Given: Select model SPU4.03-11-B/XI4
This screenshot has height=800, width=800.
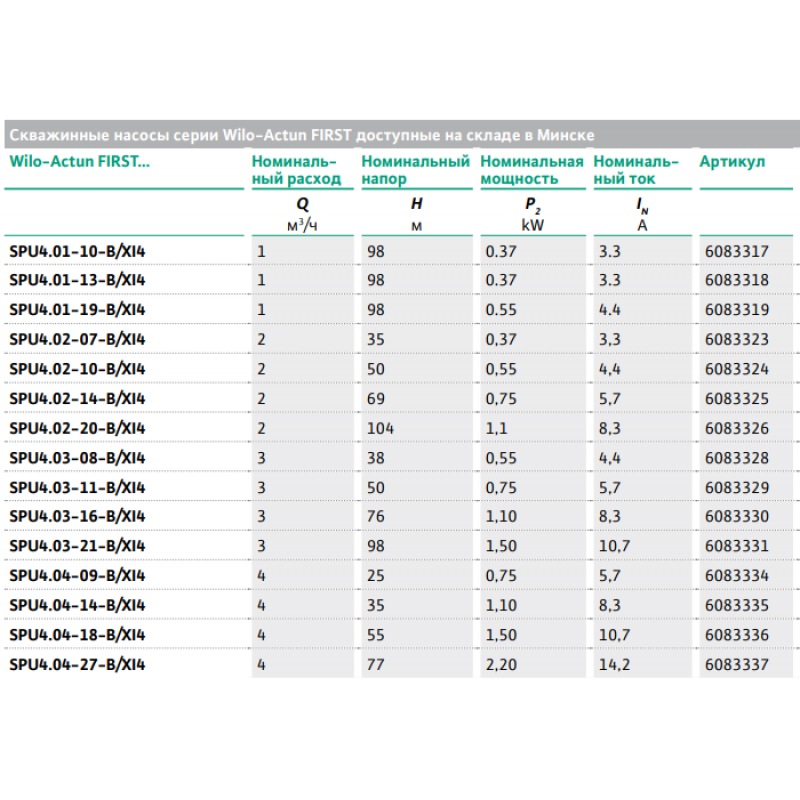Looking at the screenshot, I should tap(77, 487).
